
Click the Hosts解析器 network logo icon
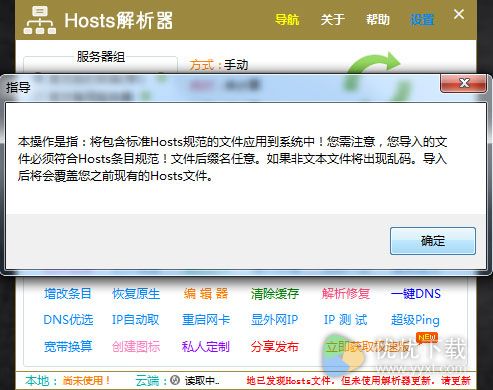[40, 21]
